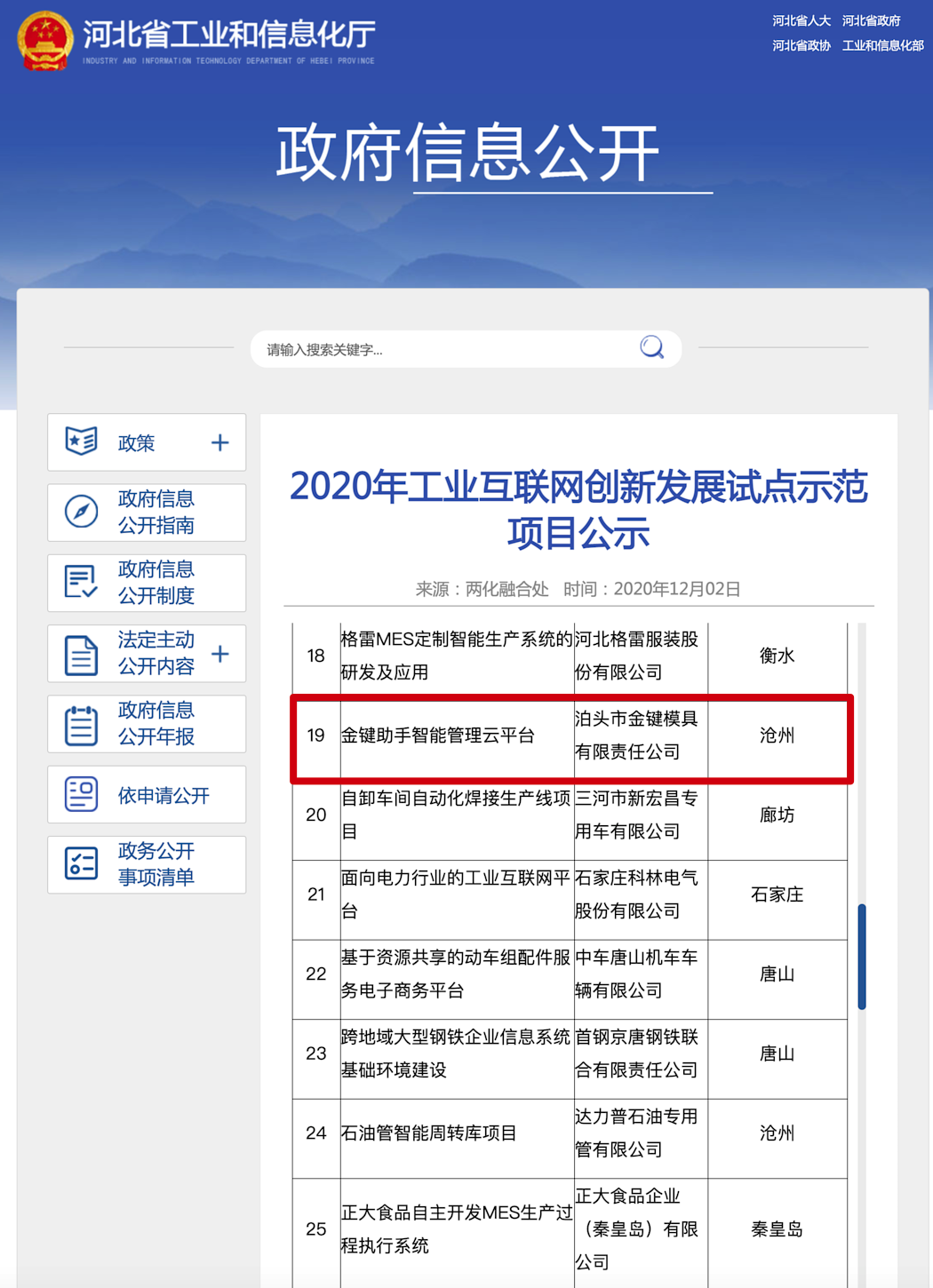Visit 河北省政协 link

pyautogui.click(x=801, y=45)
